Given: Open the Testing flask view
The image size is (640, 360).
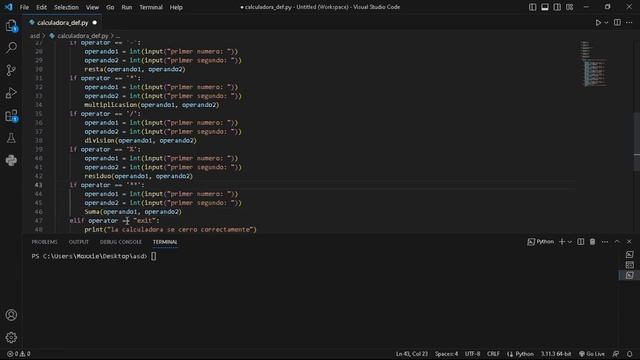Looking at the screenshot, I should pos(11,138).
